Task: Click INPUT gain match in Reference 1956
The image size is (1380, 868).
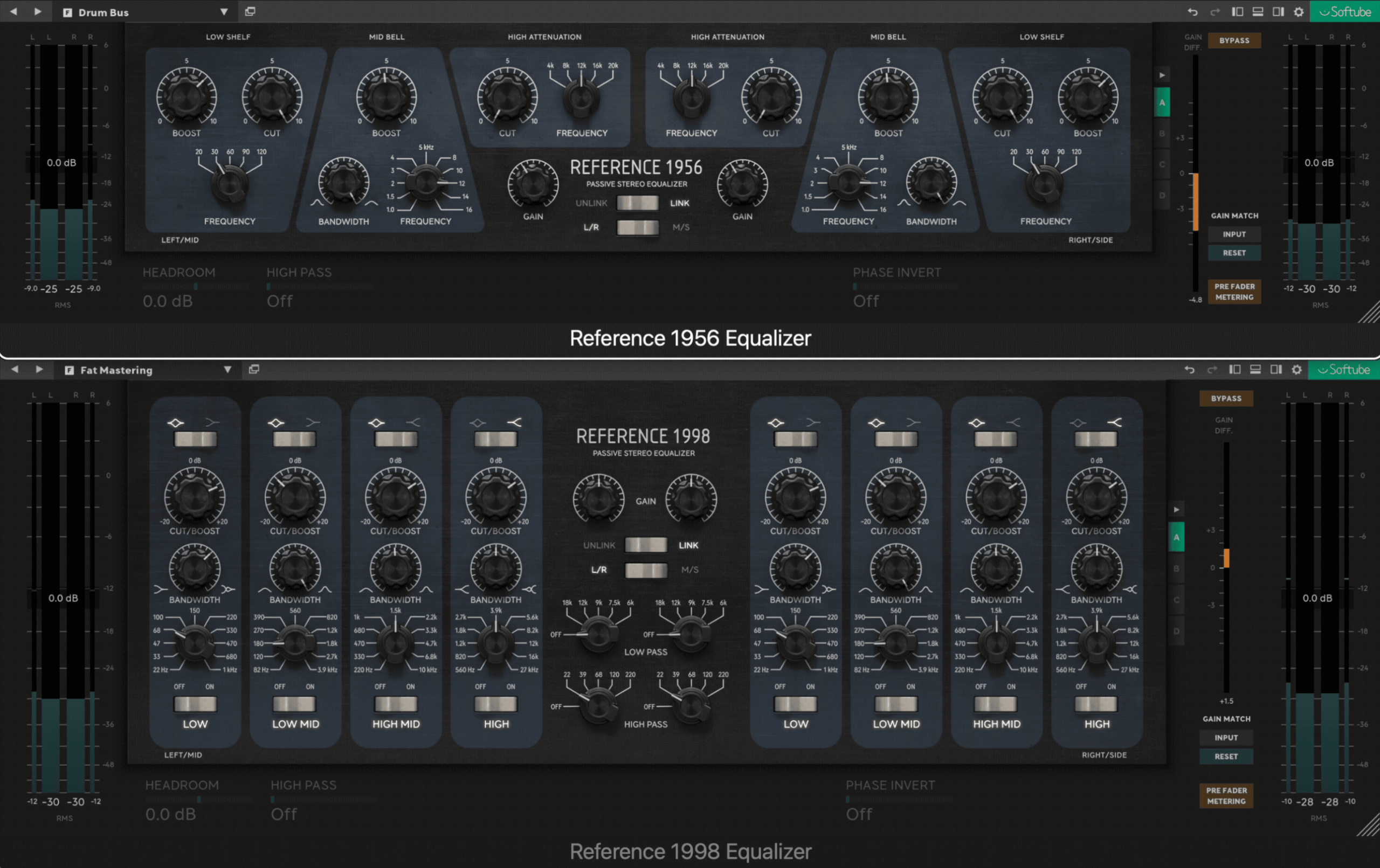Action: coord(1234,234)
